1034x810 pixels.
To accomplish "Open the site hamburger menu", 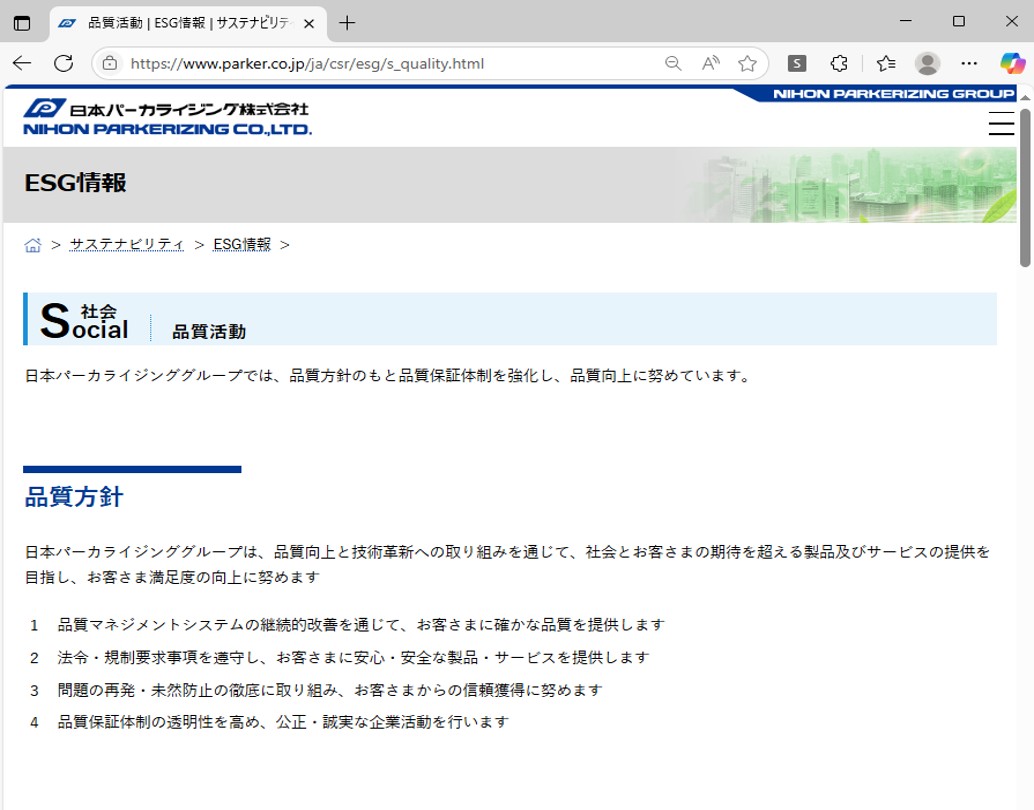I will coord(1001,123).
